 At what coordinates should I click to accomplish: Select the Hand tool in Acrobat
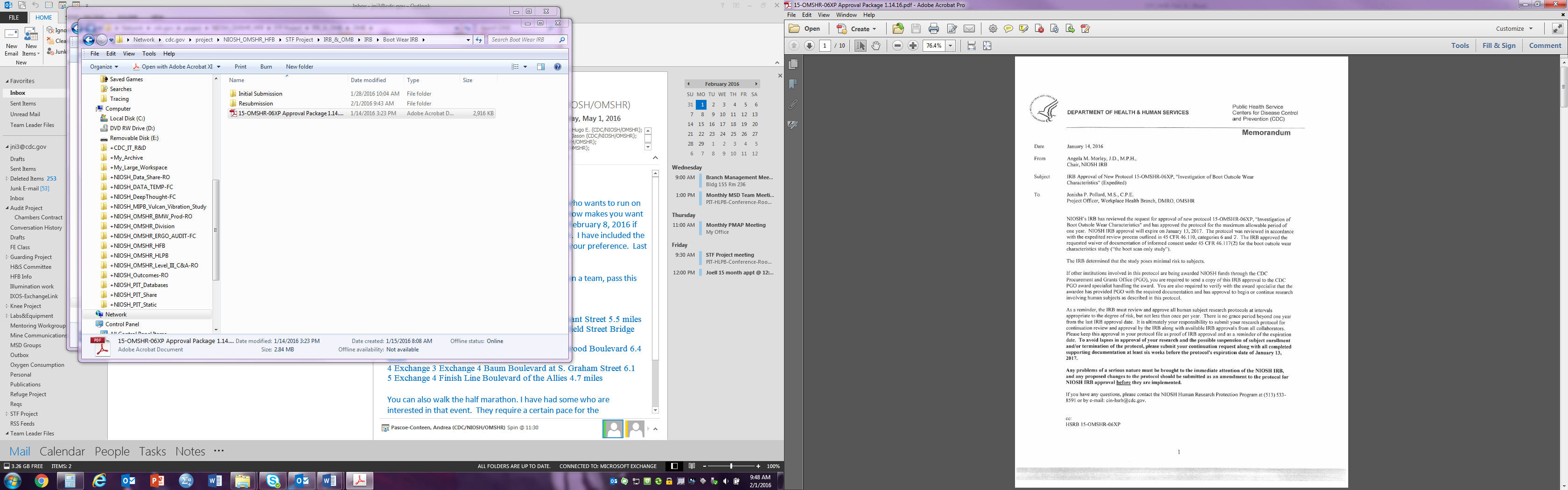click(876, 46)
